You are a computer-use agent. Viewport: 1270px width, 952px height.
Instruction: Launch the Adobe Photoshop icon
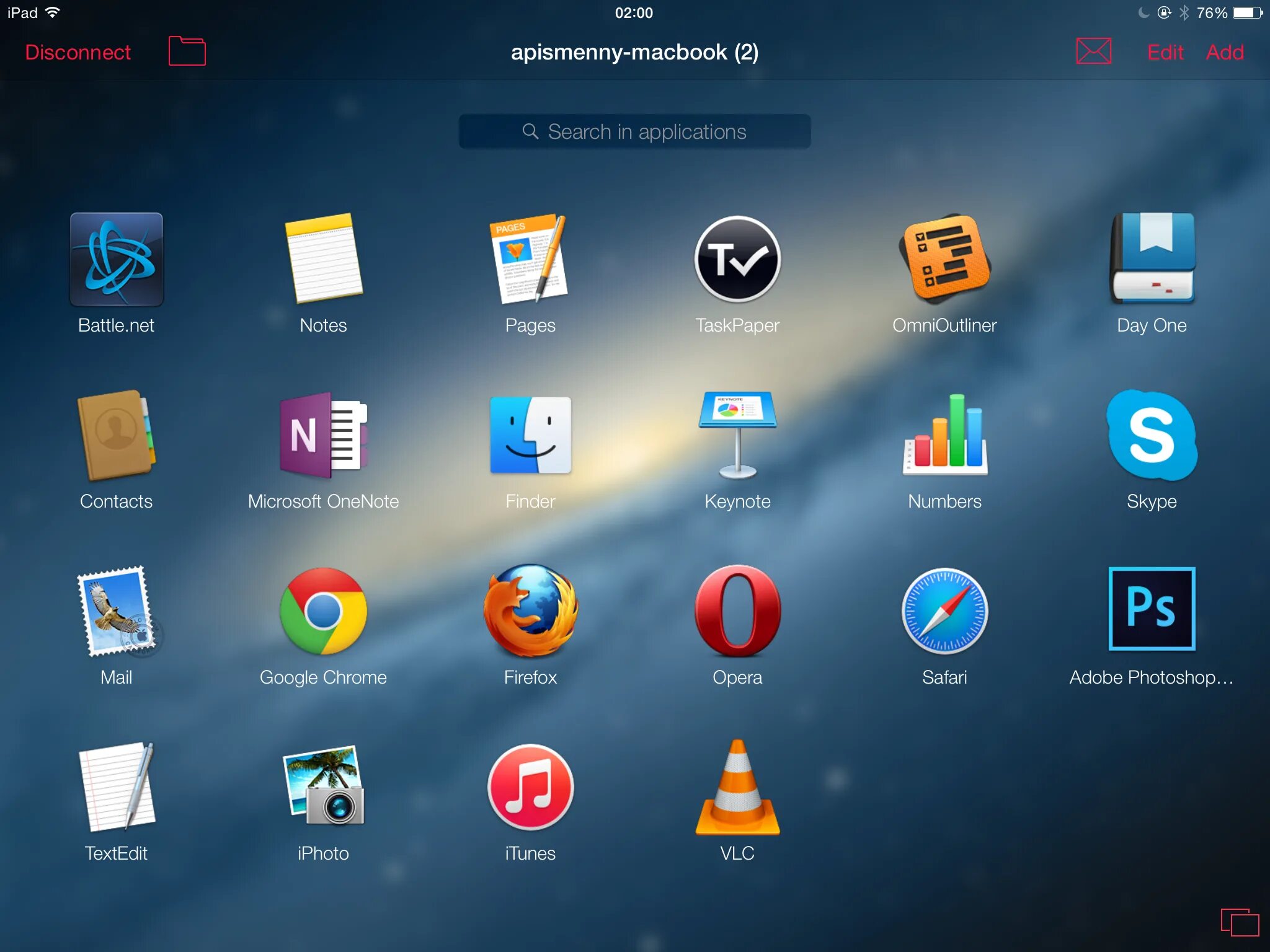pyautogui.click(x=1152, y=609)
